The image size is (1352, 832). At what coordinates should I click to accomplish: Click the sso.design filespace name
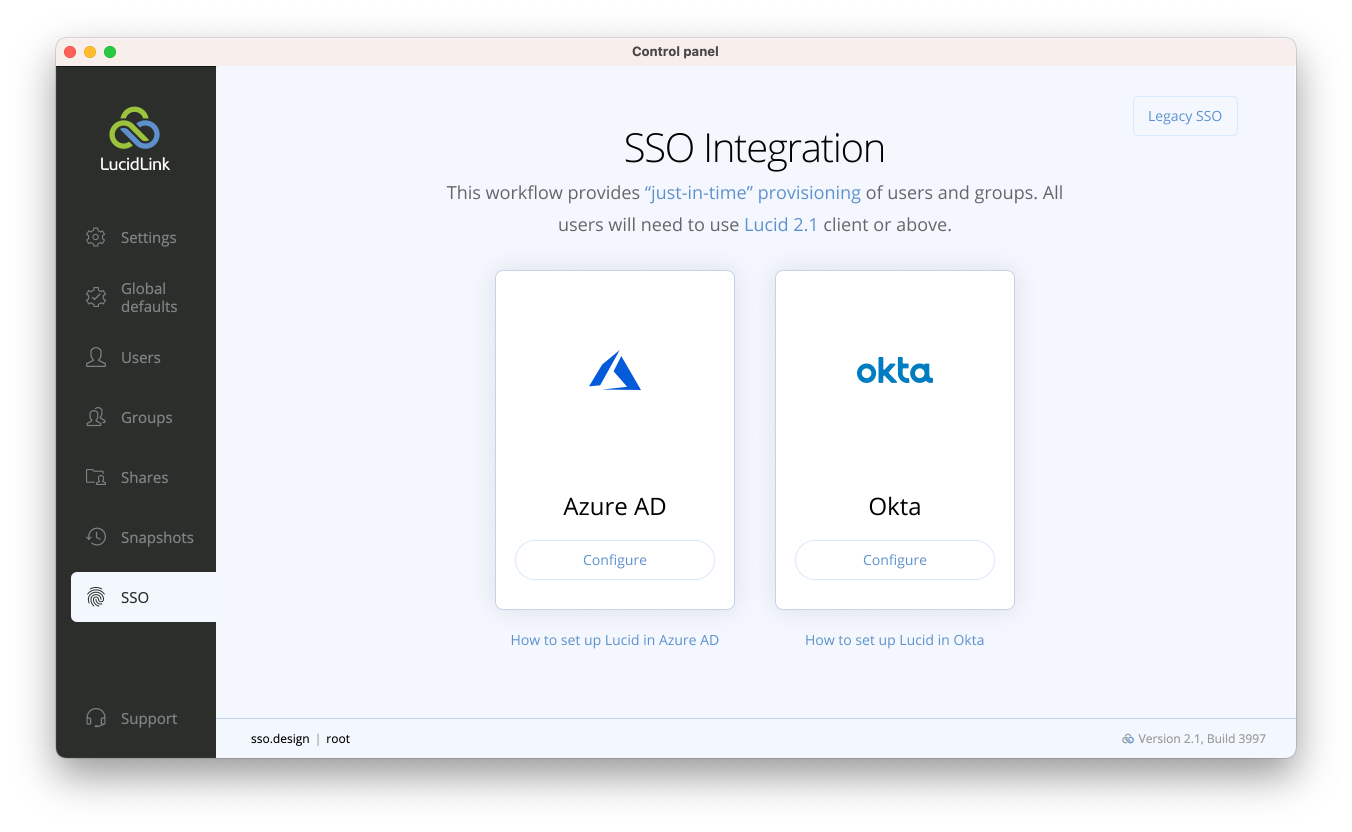[280, 739]
